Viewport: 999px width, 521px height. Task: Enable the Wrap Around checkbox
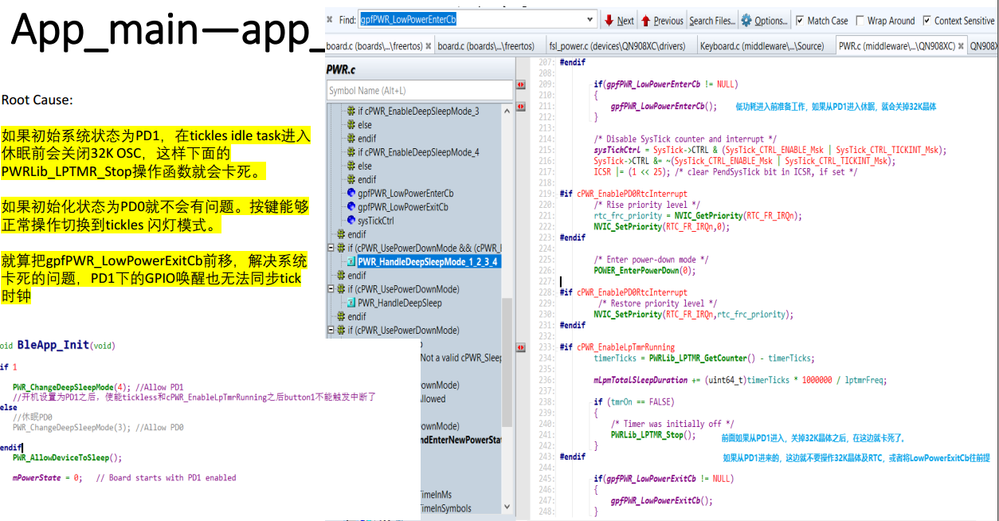click(x=860, y=20)
